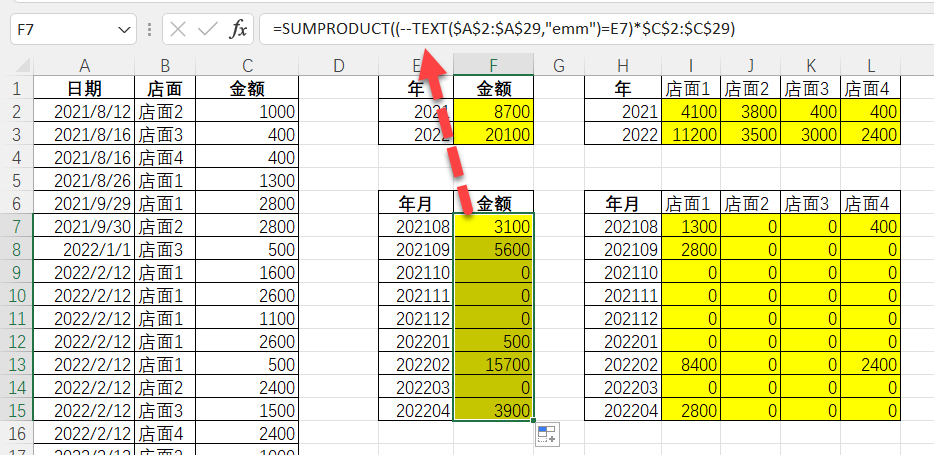Select column A header
The height and width of the screenshot is (455, 934).
pos(84,66)
